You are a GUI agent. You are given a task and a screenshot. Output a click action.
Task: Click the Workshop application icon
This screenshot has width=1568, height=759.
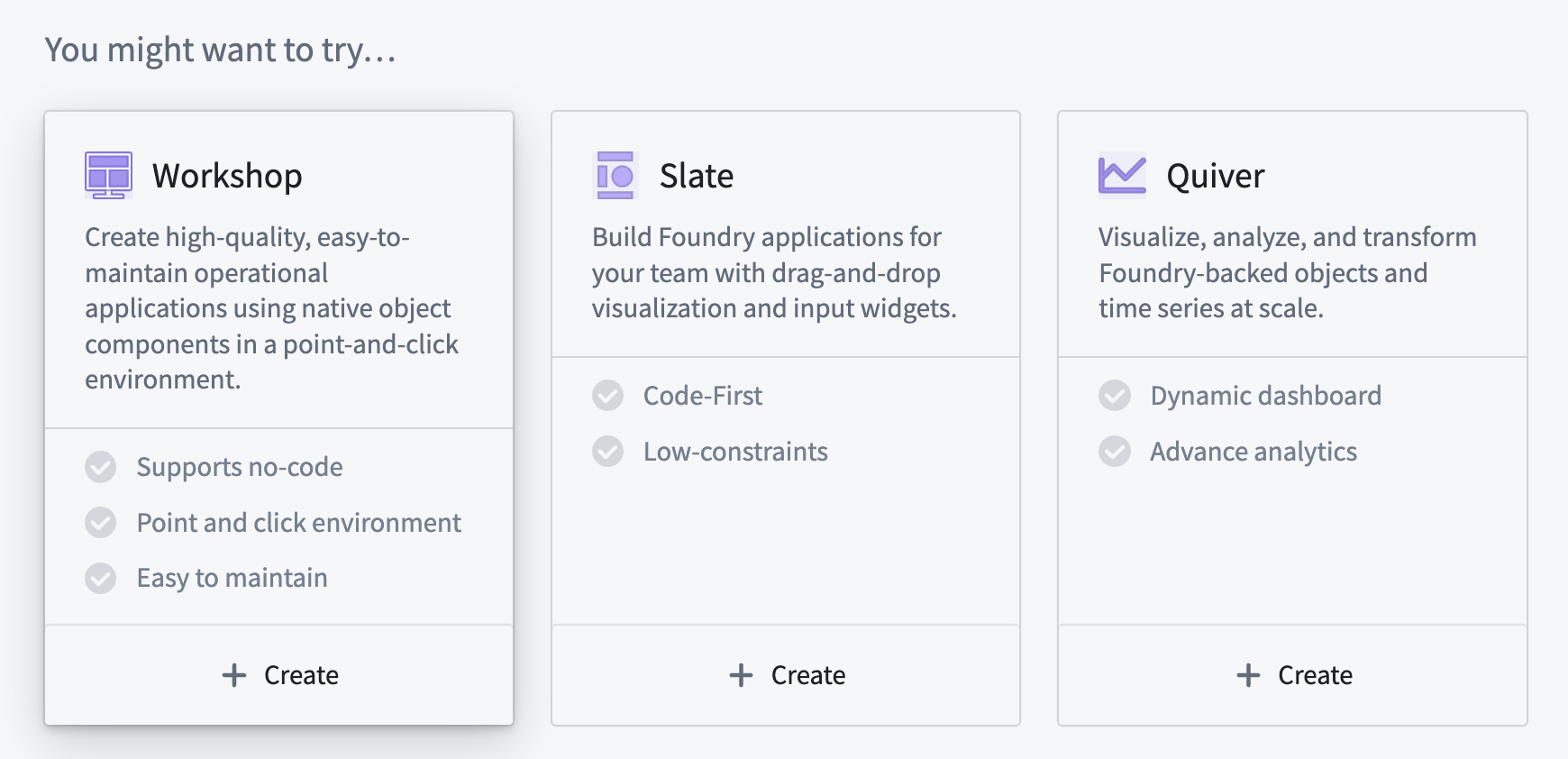108,175
